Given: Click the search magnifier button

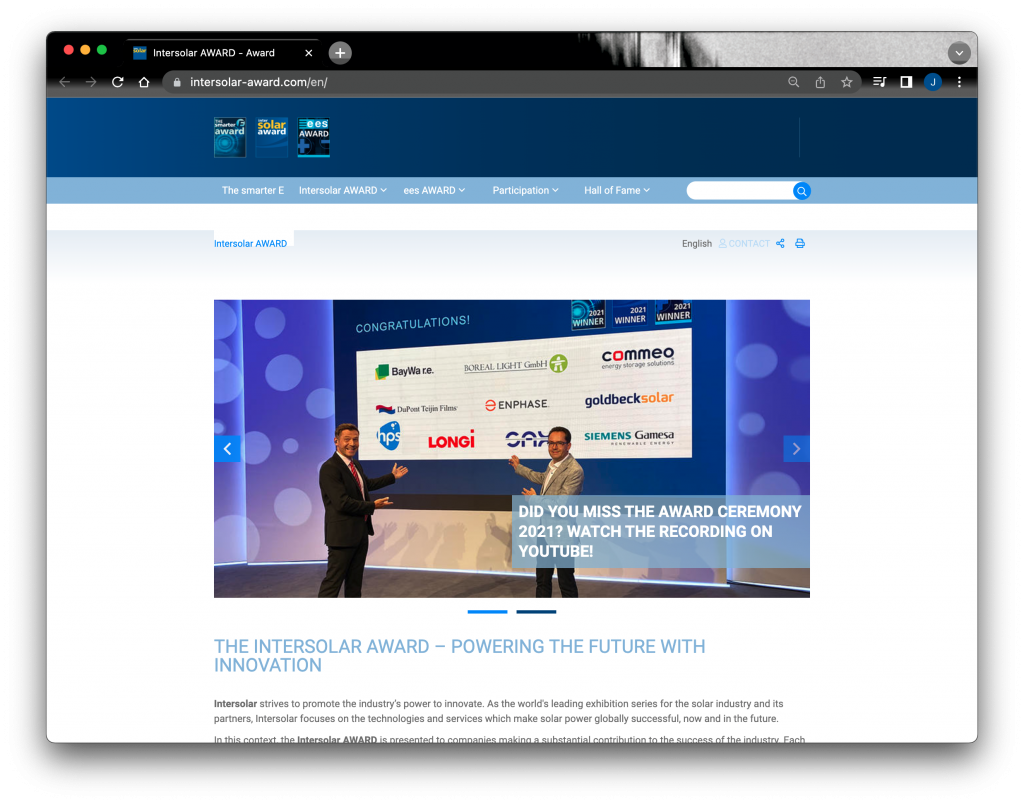Looking at the screenshot, I should (x=801, y=190).
